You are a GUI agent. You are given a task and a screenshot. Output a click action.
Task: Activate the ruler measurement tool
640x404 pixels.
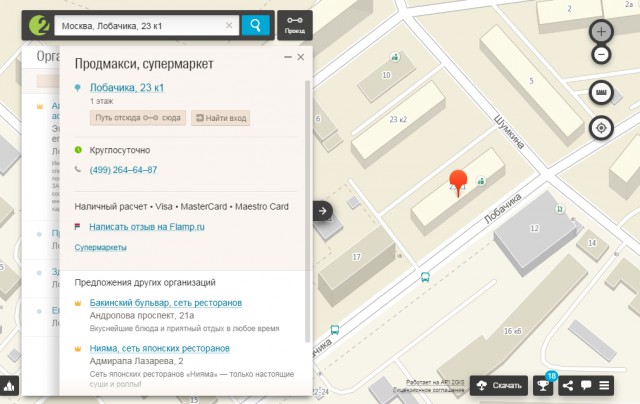[x=601, y=92]
